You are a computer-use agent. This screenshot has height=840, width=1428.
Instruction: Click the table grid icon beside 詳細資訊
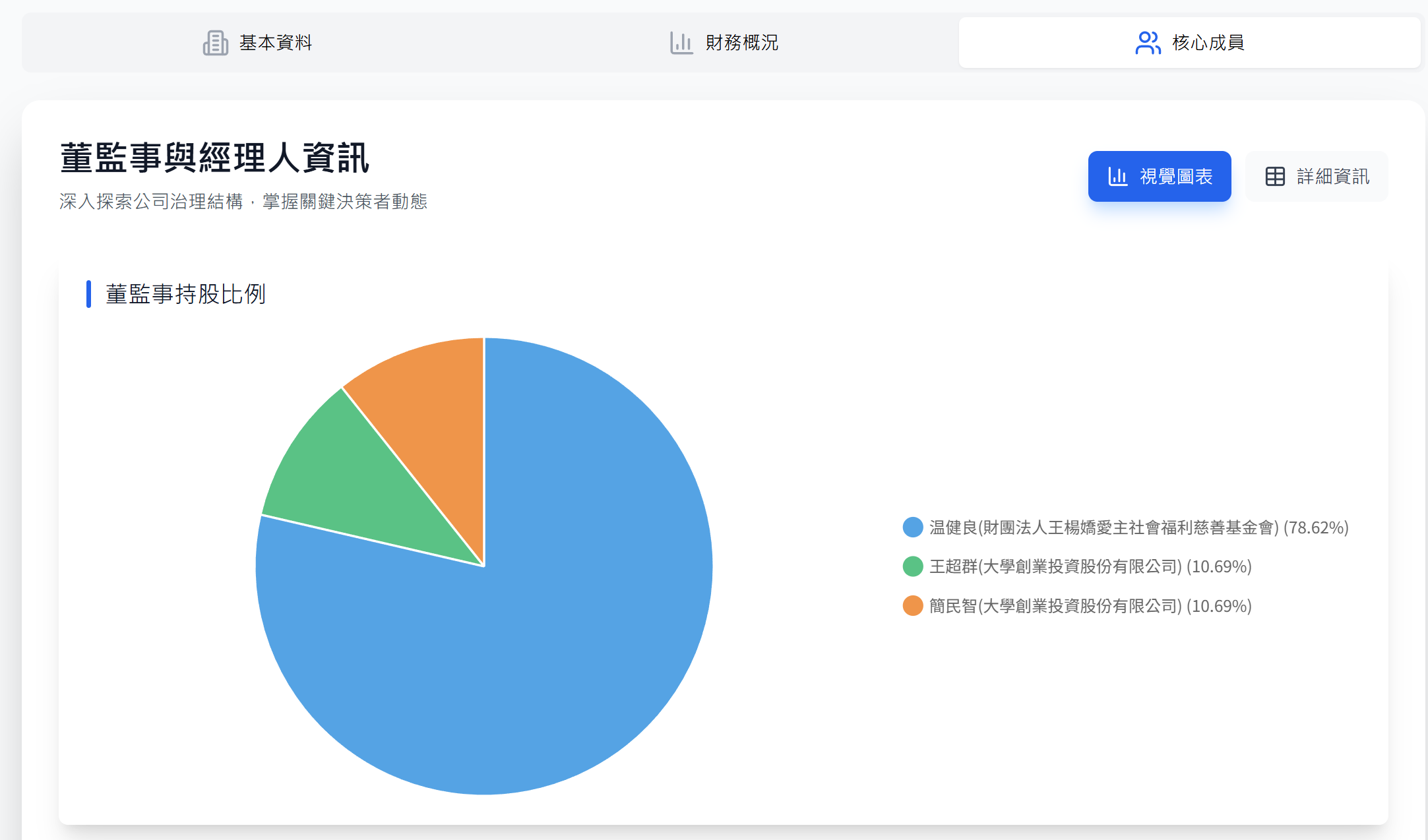pyautogui.click(x=1276, y=176)
